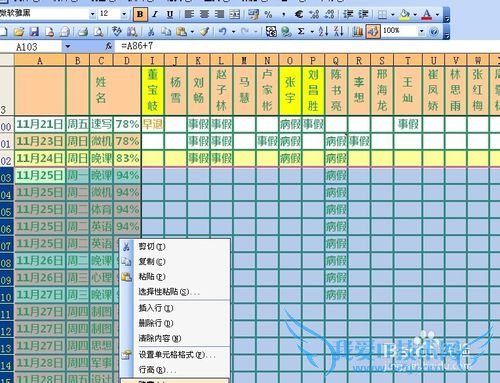
Task: Apply the yellow fill color bucket
Action: pyautogui.click(x=405, y=14)
